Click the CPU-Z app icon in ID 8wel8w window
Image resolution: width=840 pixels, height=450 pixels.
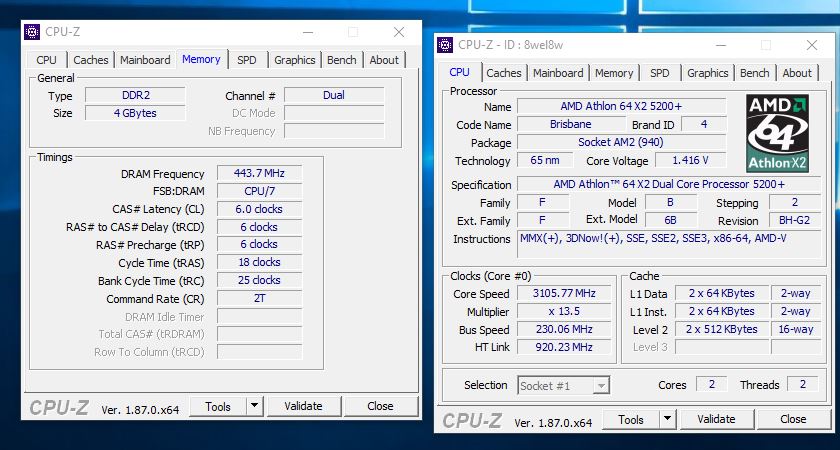coord(445,45)
